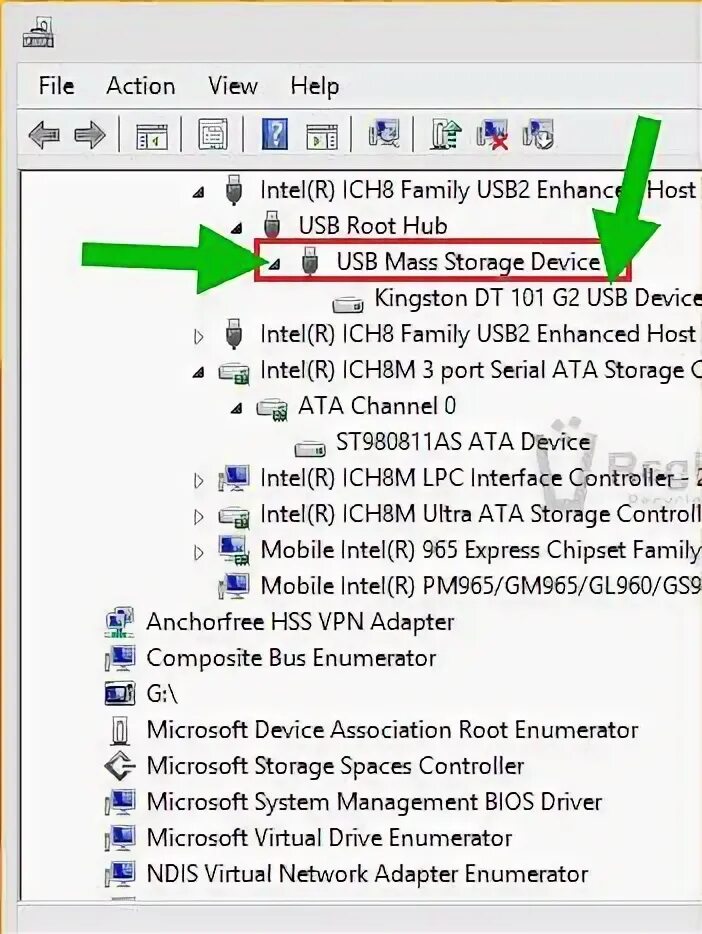Click the blue Help question-mark icon
The image size is (702, 934).
275,135
